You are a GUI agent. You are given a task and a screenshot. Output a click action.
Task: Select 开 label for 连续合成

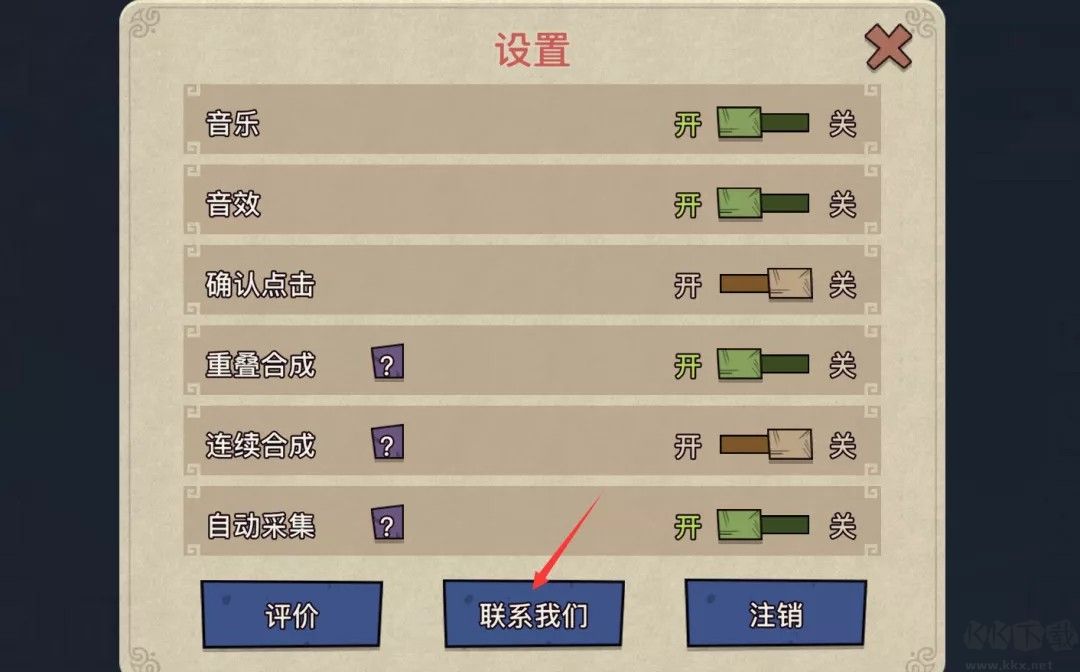(687, 447)
